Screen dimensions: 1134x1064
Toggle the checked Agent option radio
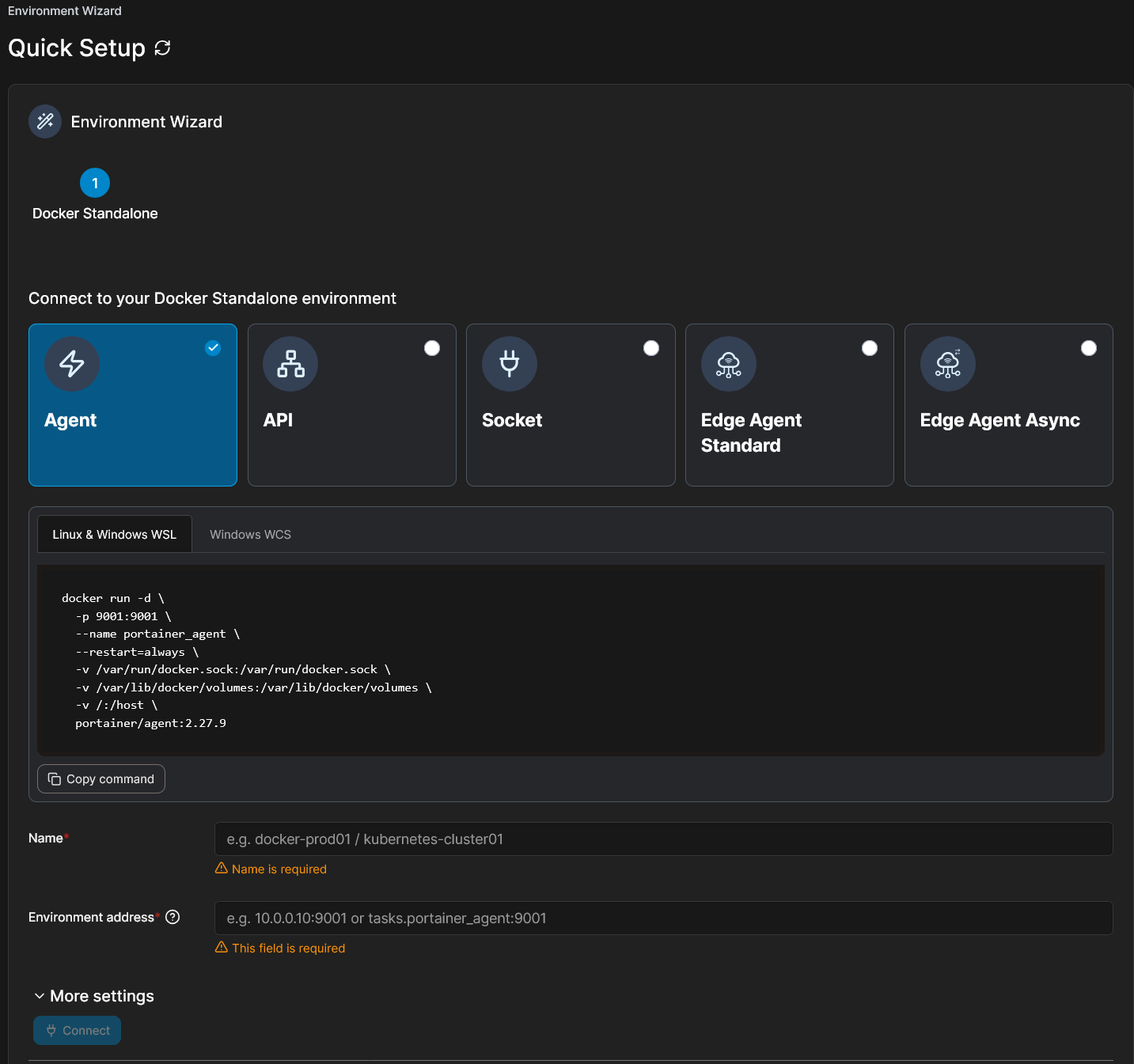[x=213, y=348]
